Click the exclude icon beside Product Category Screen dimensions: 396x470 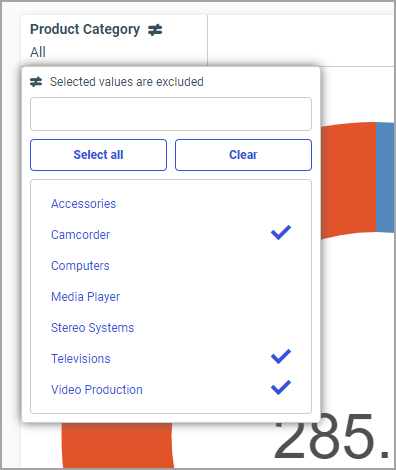tap(155, 30)
